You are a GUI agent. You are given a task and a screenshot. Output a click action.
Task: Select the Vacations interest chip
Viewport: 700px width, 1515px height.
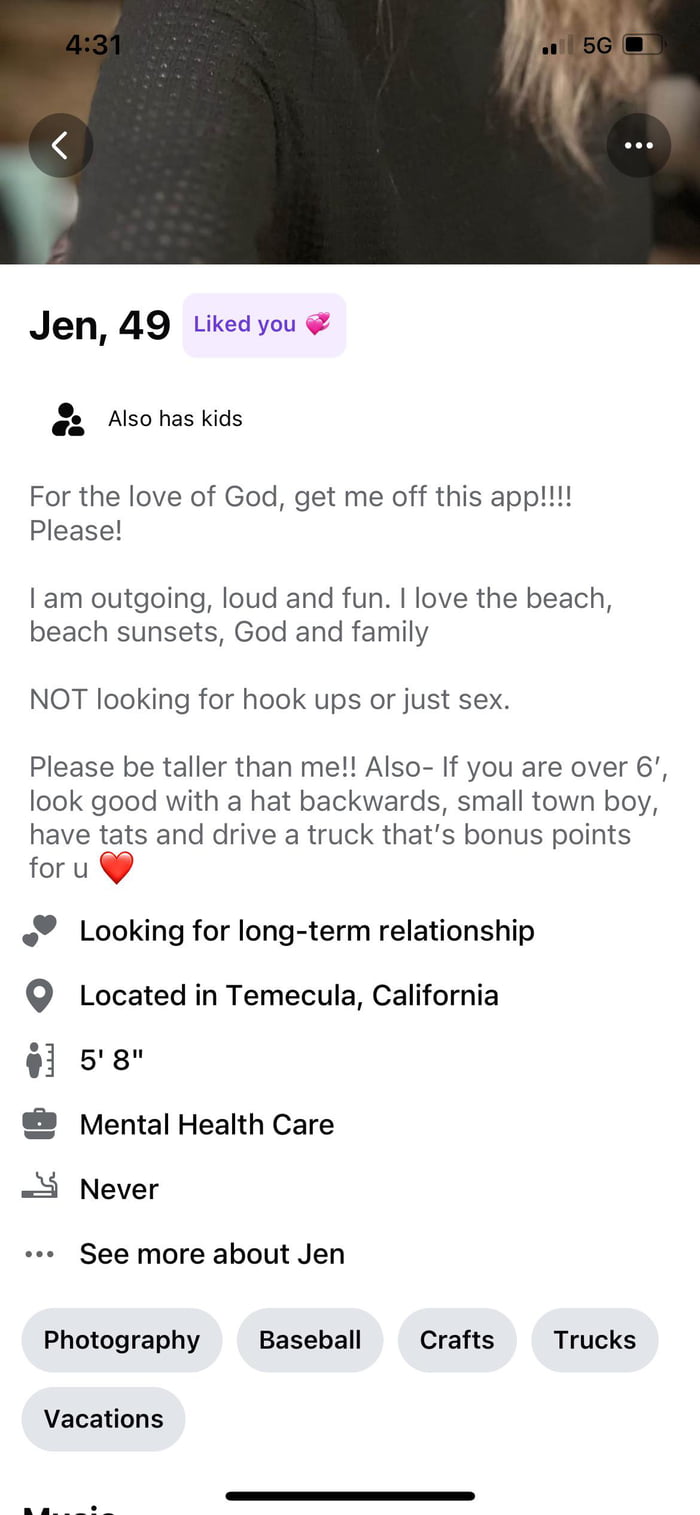click(x=104, y=1419)
